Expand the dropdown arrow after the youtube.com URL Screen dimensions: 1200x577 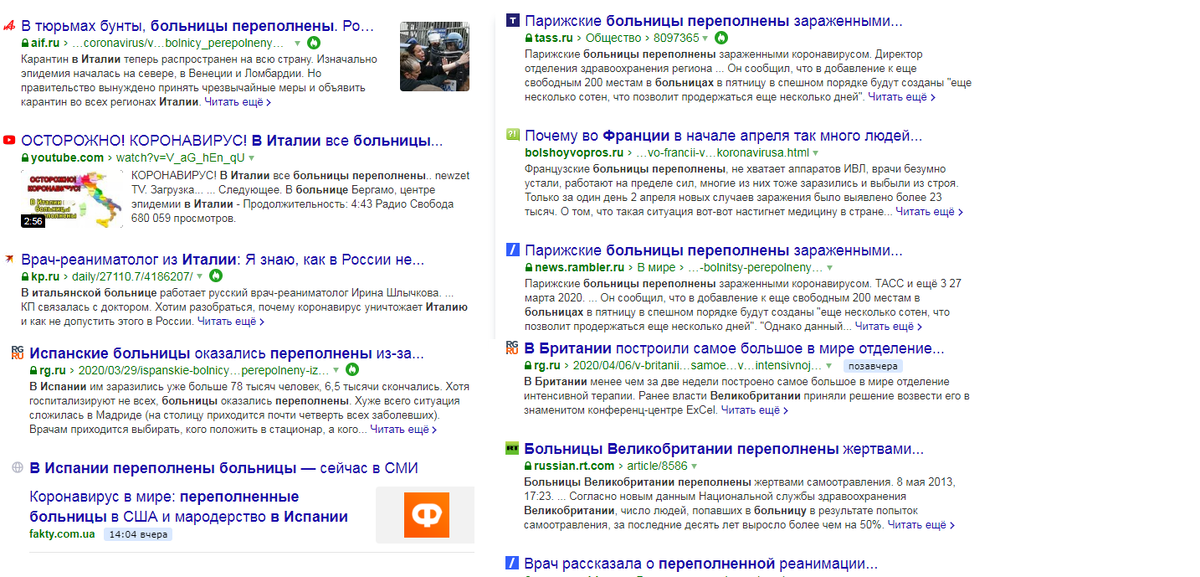(252, 159)
